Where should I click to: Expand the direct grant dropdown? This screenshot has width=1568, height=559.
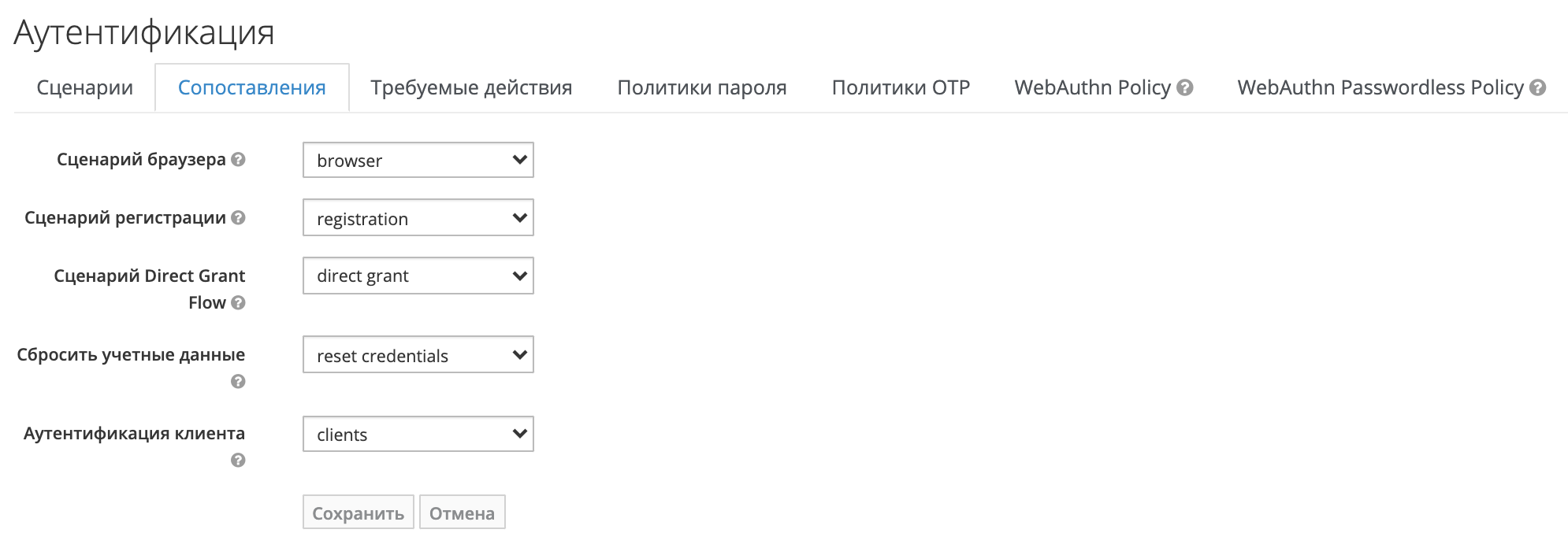coord(418,276)
